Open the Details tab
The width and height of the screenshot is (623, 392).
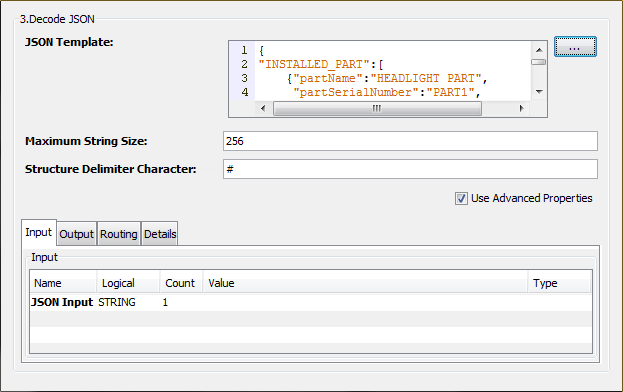pos(160,234)
